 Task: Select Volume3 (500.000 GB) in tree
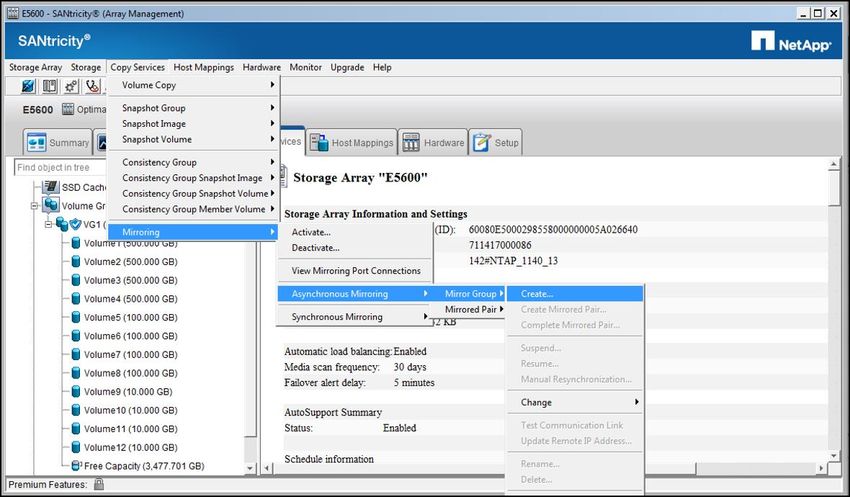pyautogui.click(x=130, y=280)
